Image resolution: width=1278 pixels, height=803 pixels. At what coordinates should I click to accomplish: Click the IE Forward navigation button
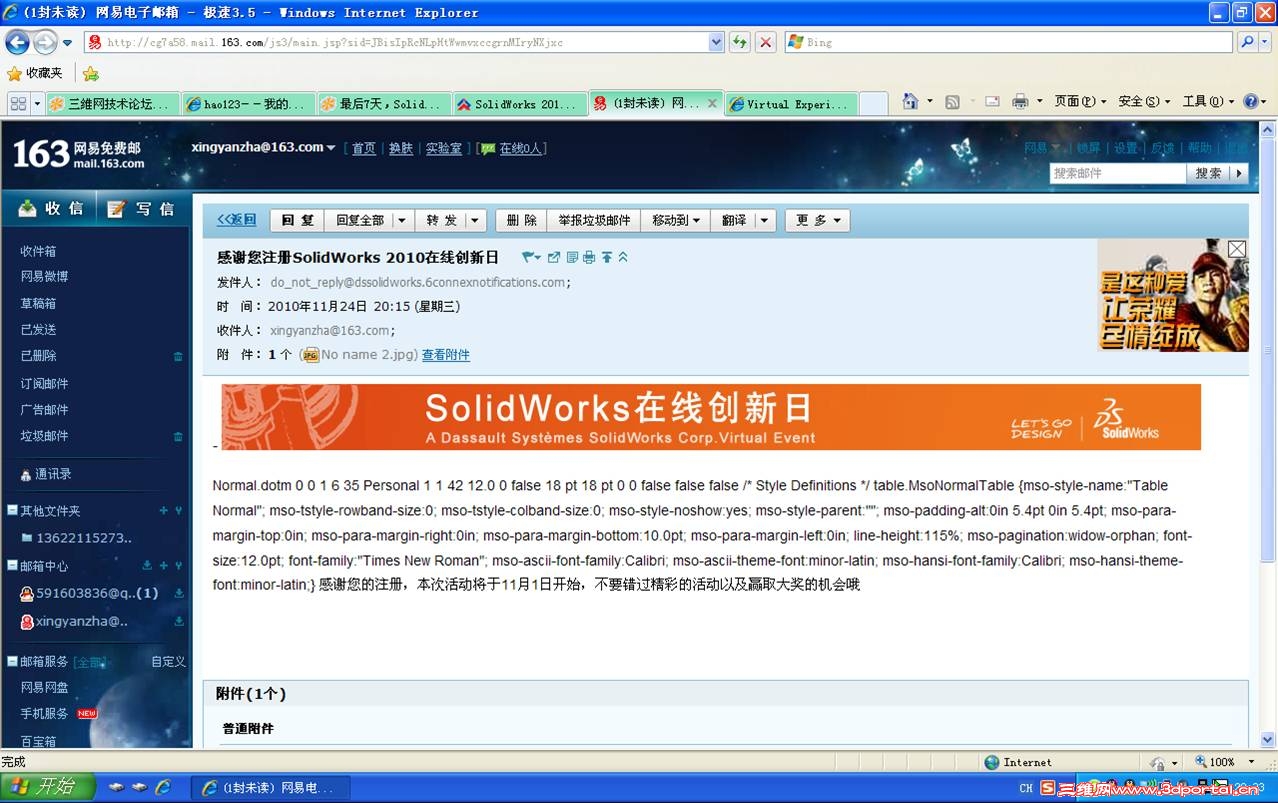45,42
